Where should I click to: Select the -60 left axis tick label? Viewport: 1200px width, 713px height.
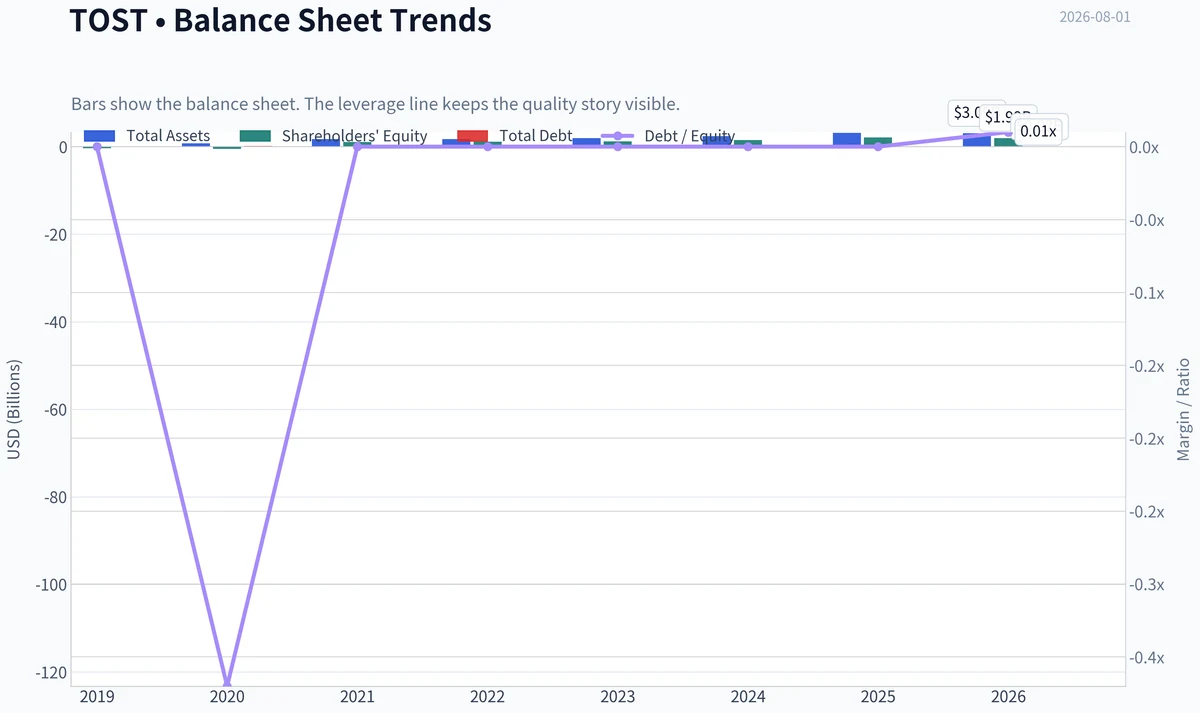tap(56, 410)
